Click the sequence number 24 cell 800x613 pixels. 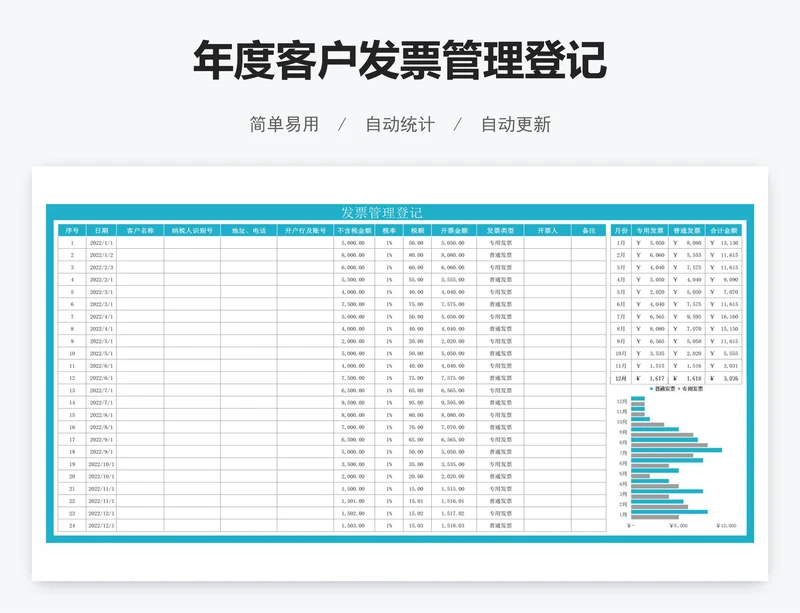tap(72, 526)
